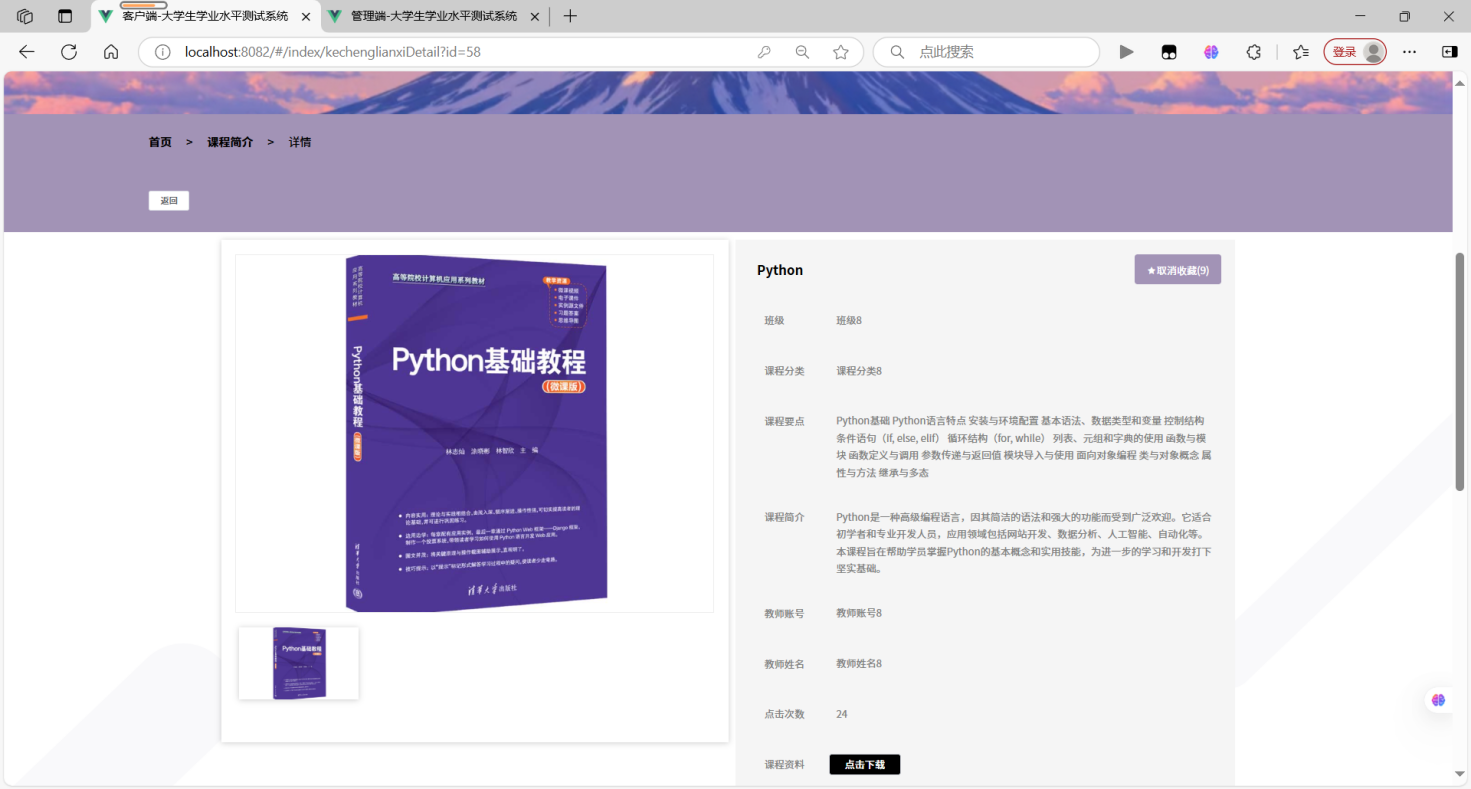Switch to the 管理端 system tab

[435, 16]
